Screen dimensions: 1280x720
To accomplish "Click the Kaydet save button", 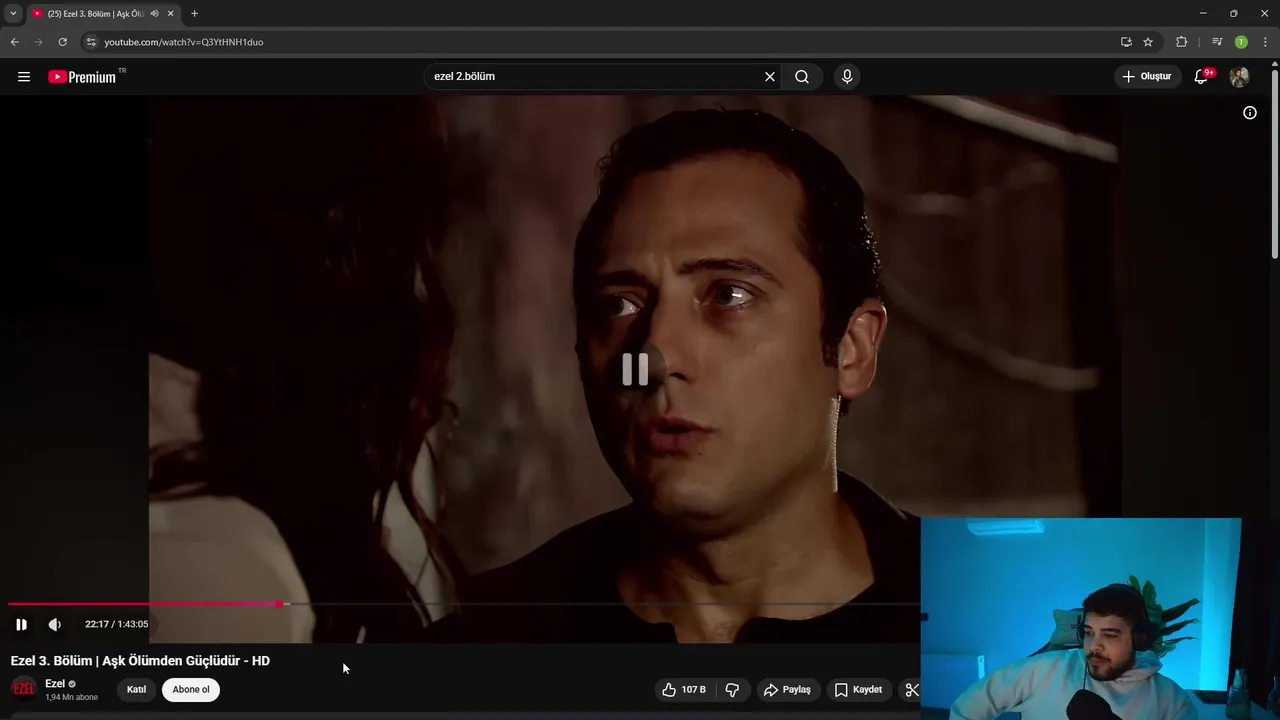I will point(858,690).
